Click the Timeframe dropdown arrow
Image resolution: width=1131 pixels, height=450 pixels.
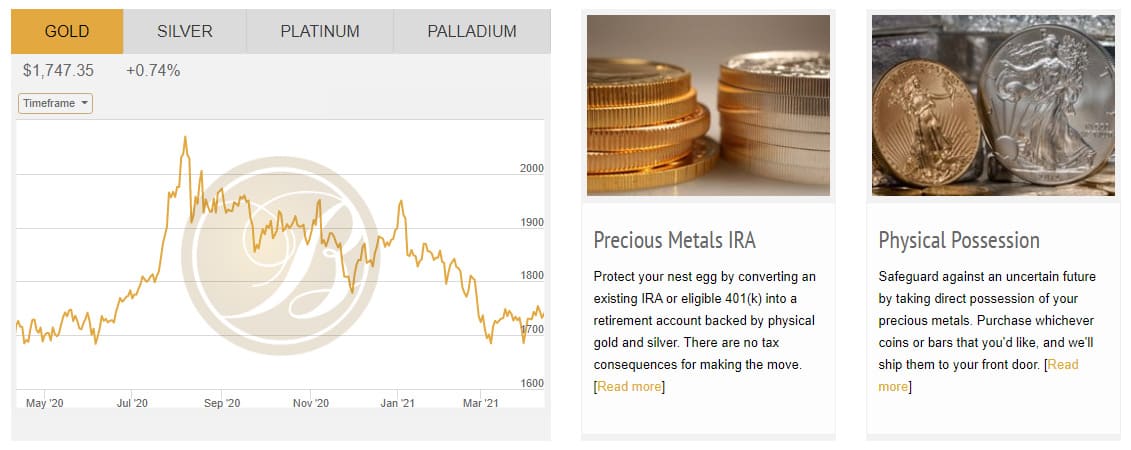[84, 103]
